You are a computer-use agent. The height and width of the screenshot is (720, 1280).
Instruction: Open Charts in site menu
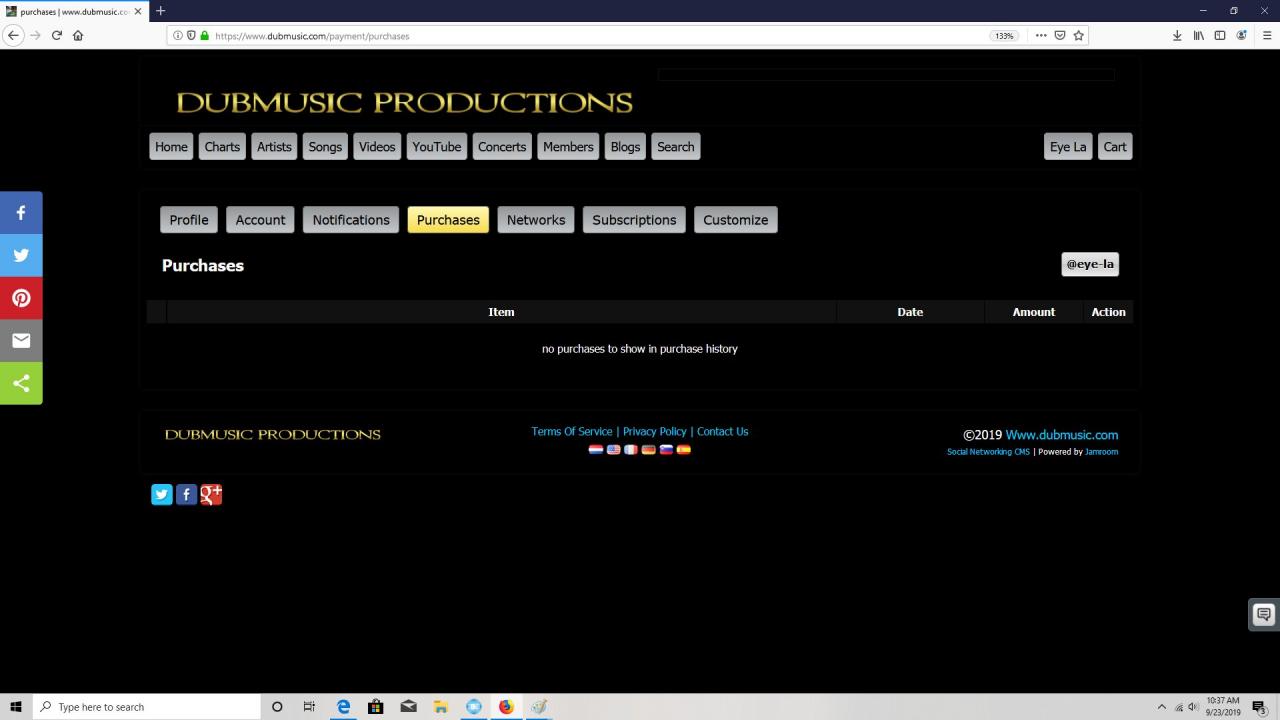222,147
